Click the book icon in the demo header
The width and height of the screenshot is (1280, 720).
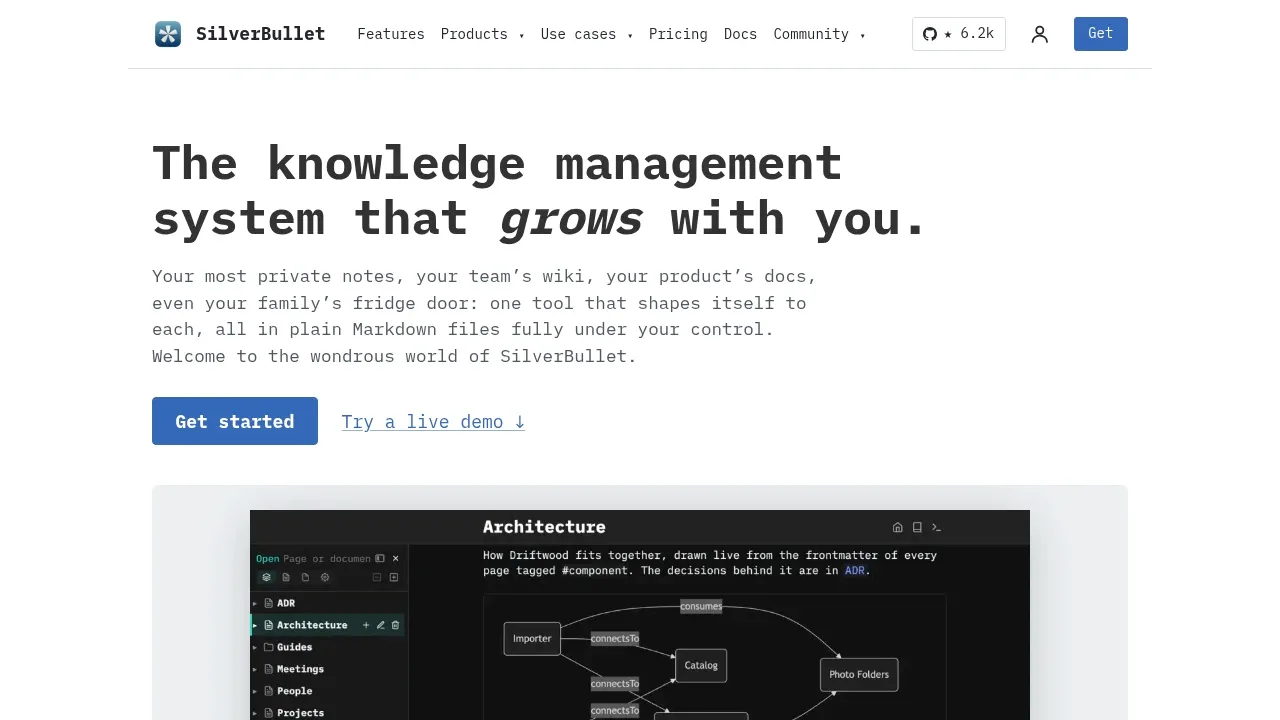(917, 527)
